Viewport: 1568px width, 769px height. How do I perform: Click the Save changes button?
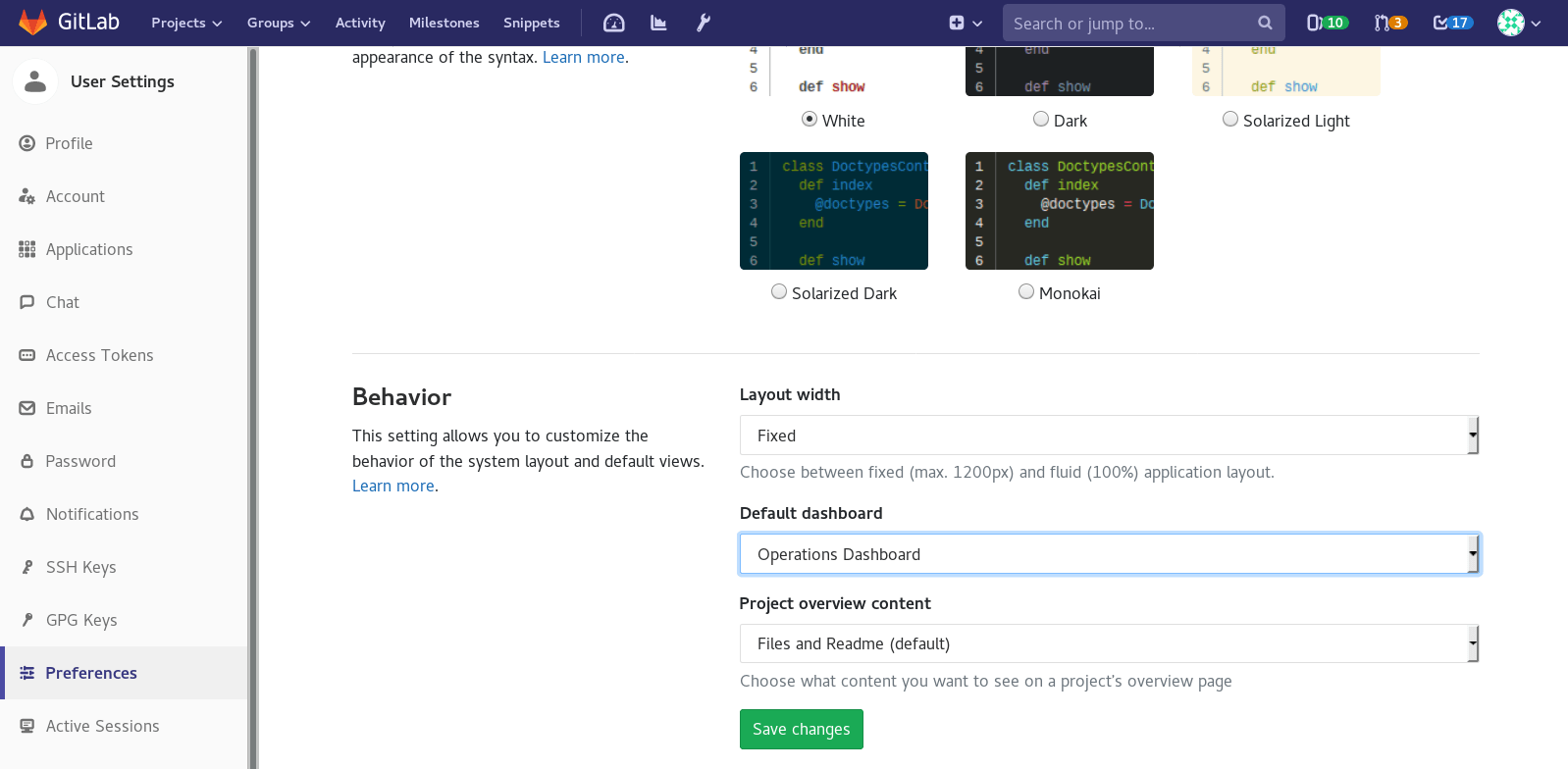point(801,729)
